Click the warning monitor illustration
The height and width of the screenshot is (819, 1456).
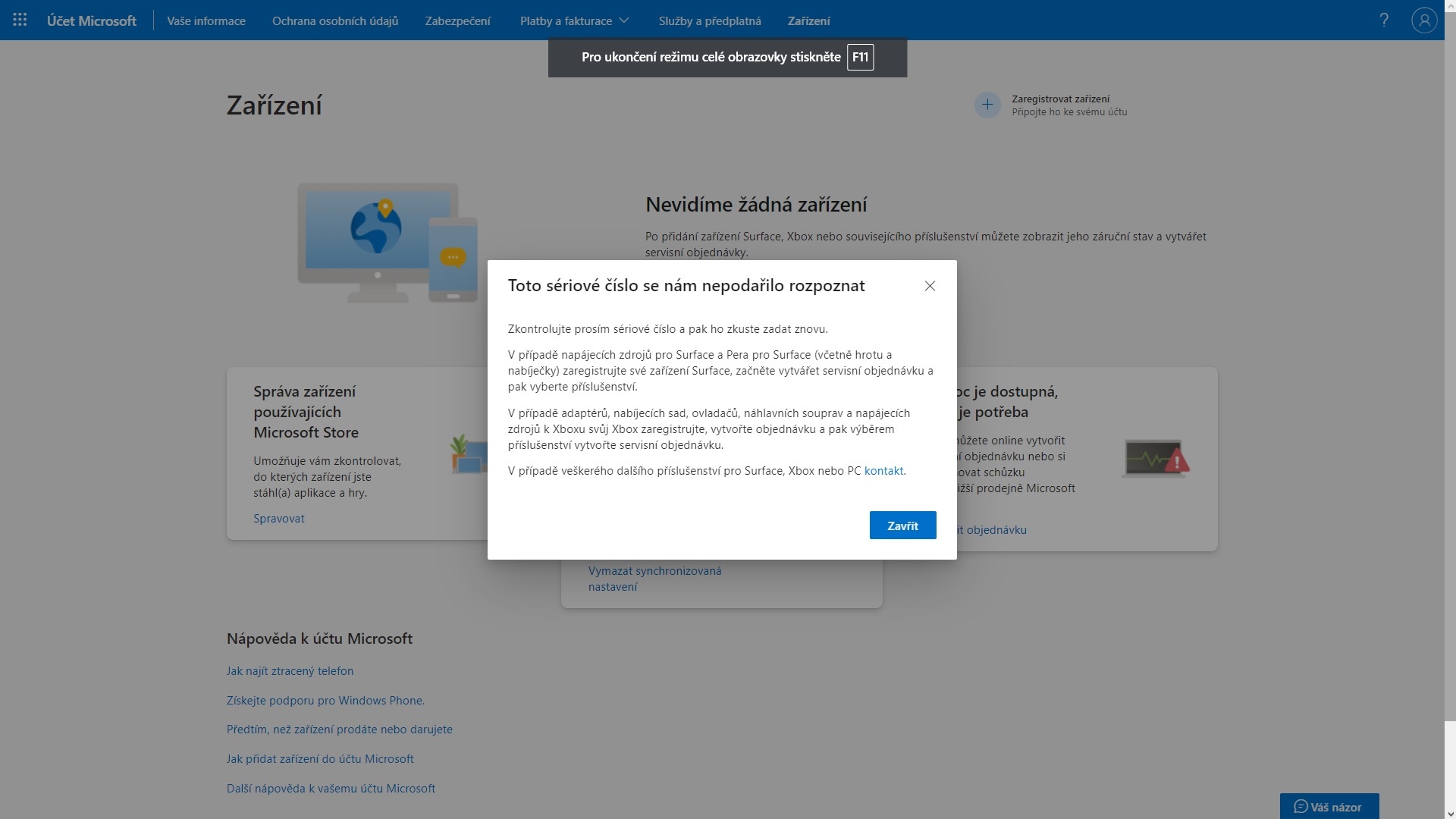point(1156,458)
